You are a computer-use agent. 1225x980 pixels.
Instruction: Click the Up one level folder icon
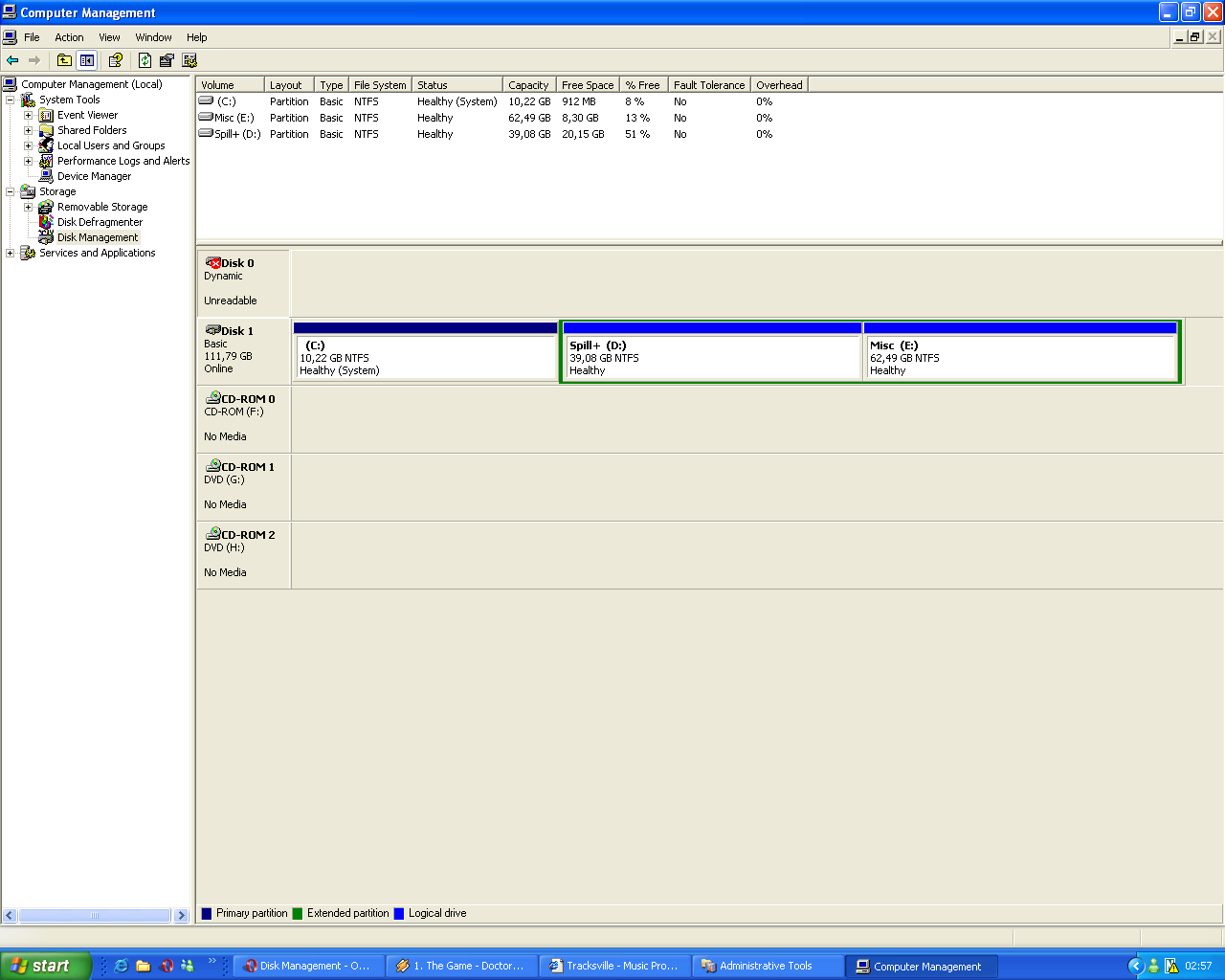click(64, 60)
